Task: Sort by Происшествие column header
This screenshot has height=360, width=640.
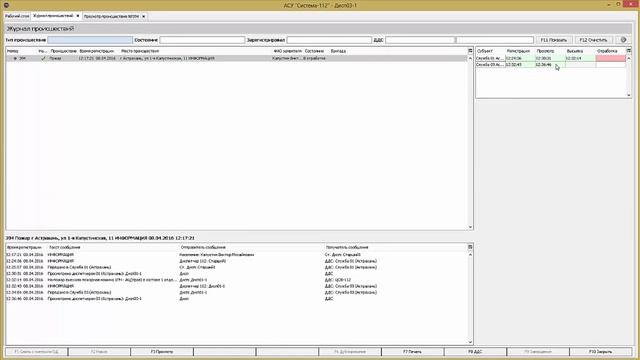Action: [x=64, y=51]
